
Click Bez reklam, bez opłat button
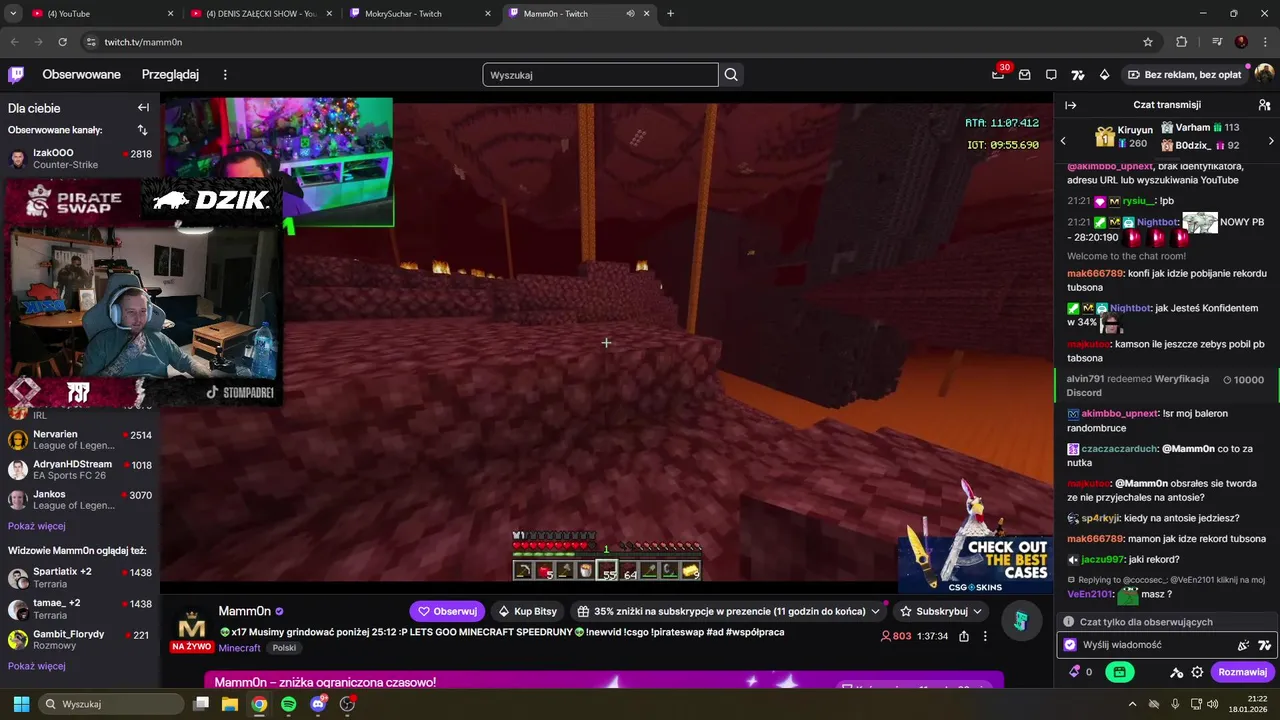(1184, 75)
